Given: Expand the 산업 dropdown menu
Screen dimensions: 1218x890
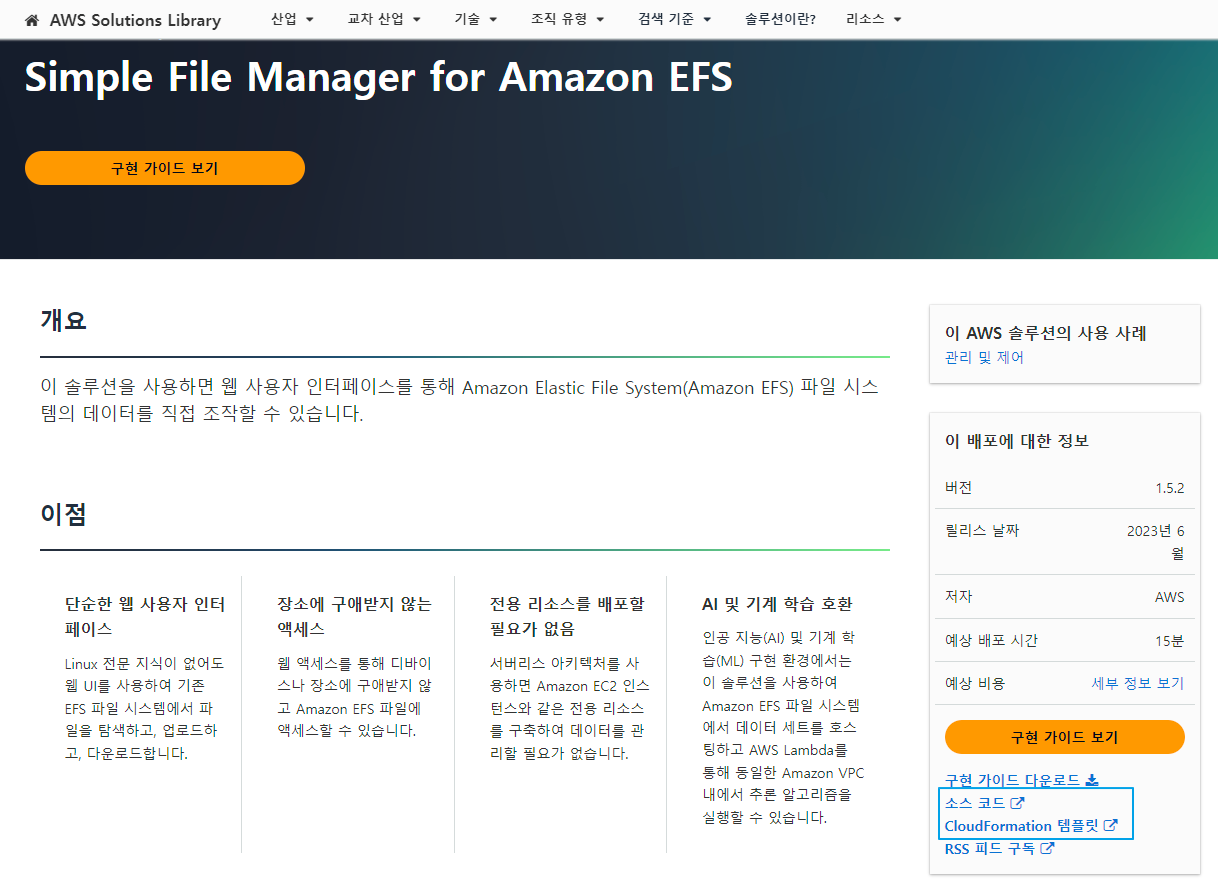Looking at the screenshot, I should click(x=292, y=19).
